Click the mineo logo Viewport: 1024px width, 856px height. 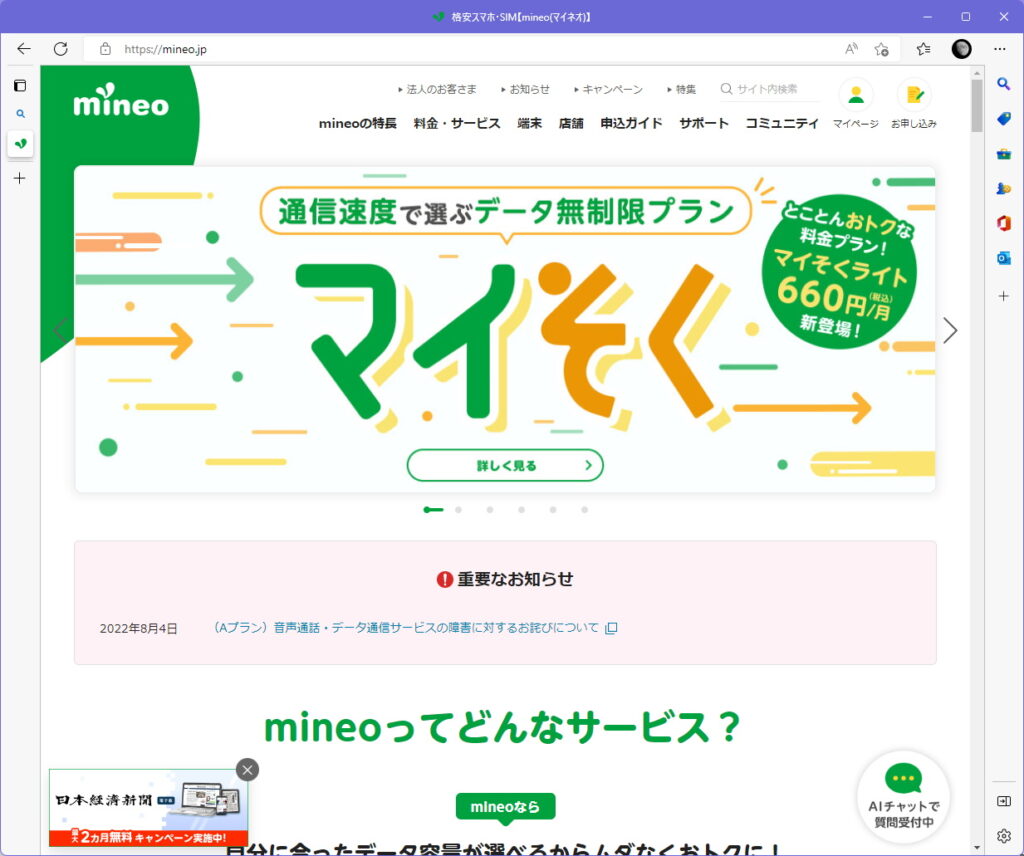click(x=121, y=101)
